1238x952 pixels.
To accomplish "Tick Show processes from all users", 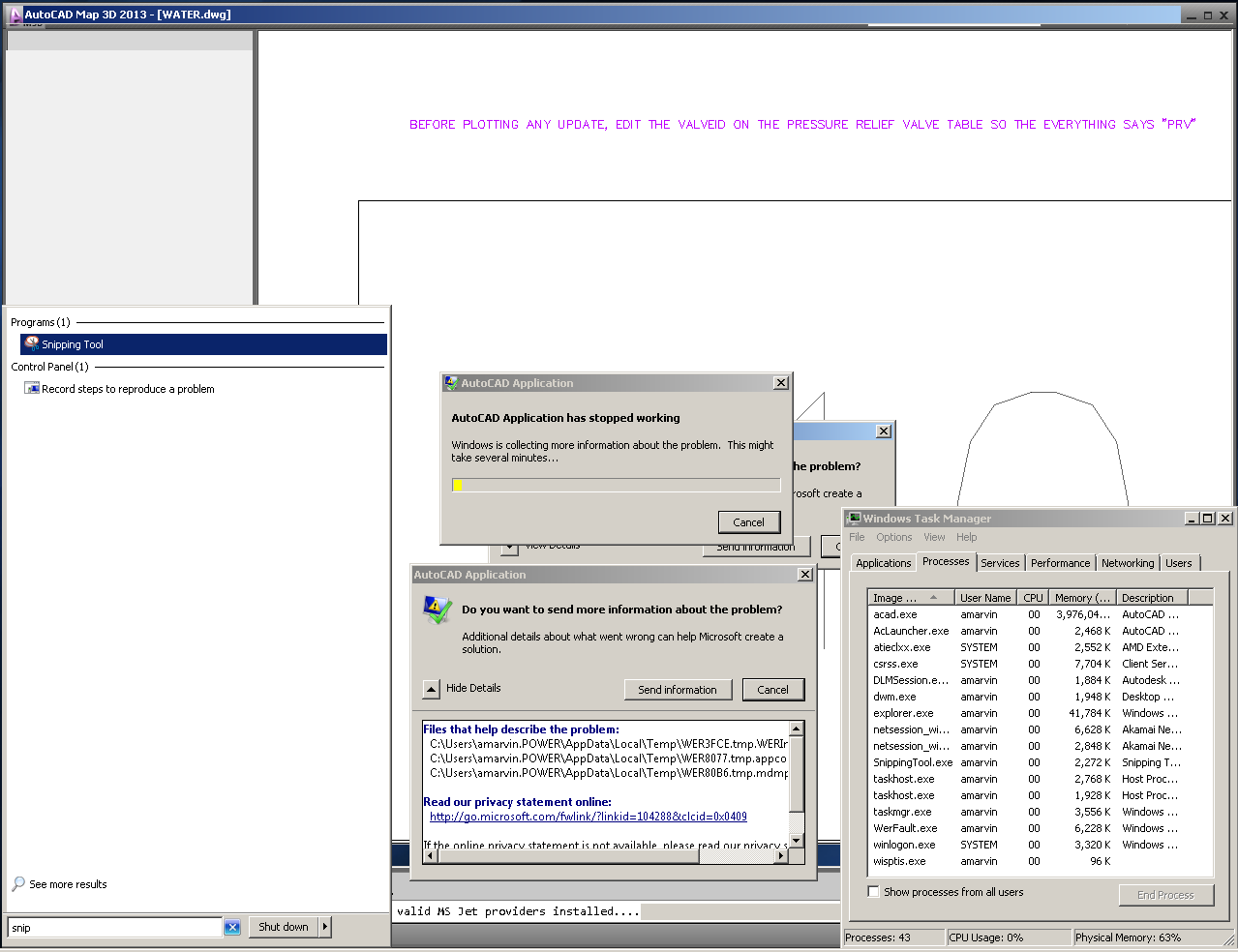I will click(x=874, y=892).
